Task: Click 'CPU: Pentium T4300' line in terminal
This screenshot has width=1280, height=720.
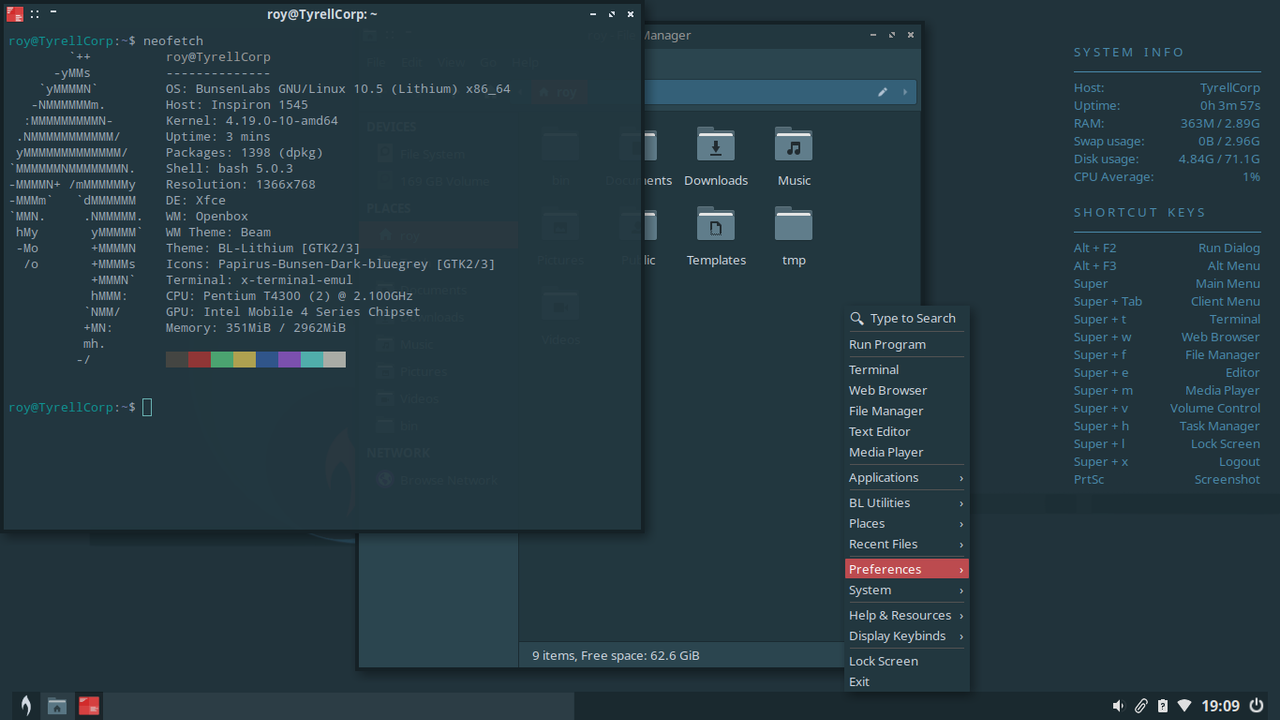Action: pos(289,296)
